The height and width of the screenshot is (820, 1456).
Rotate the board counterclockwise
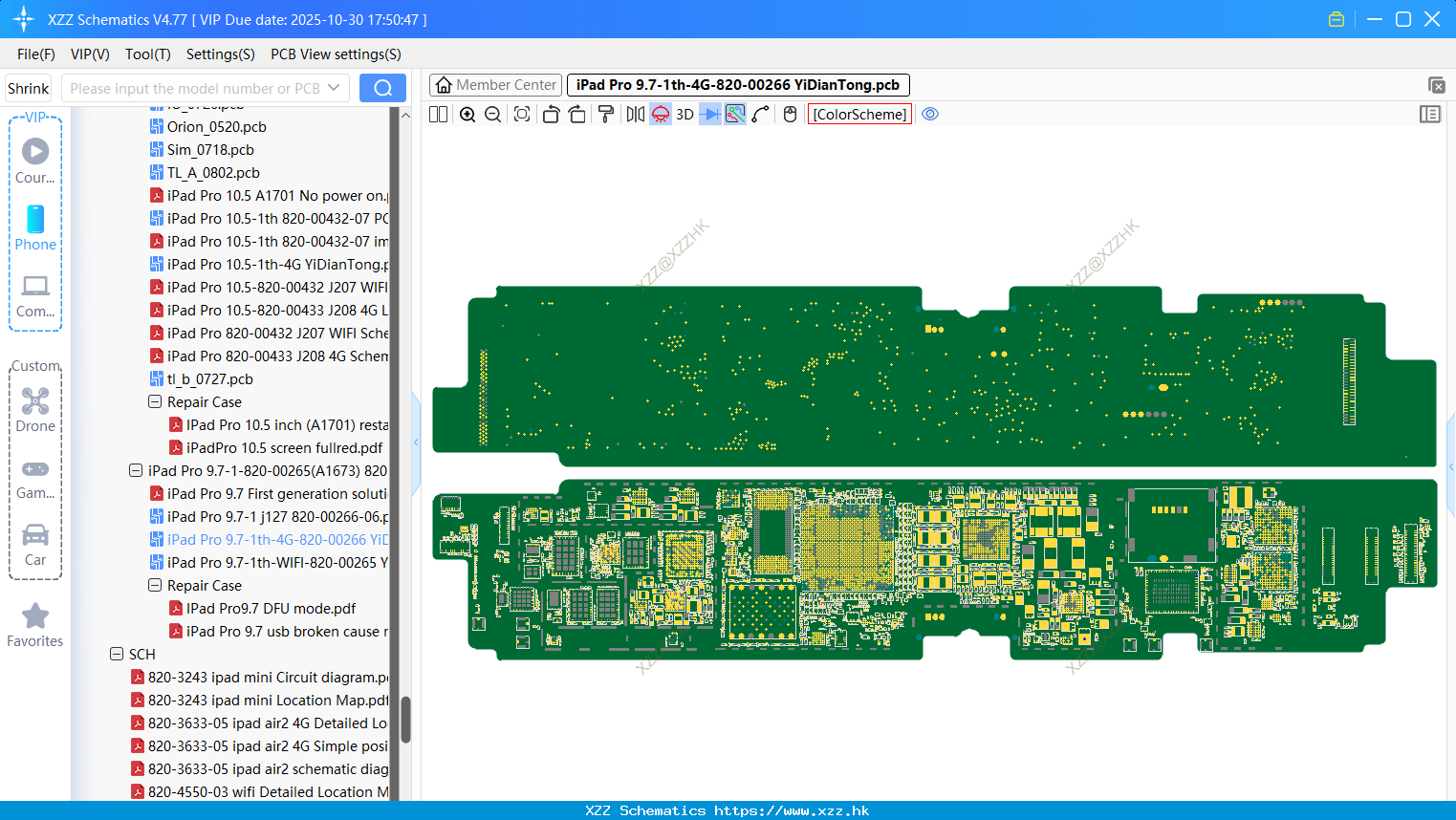tap(551, 115)
